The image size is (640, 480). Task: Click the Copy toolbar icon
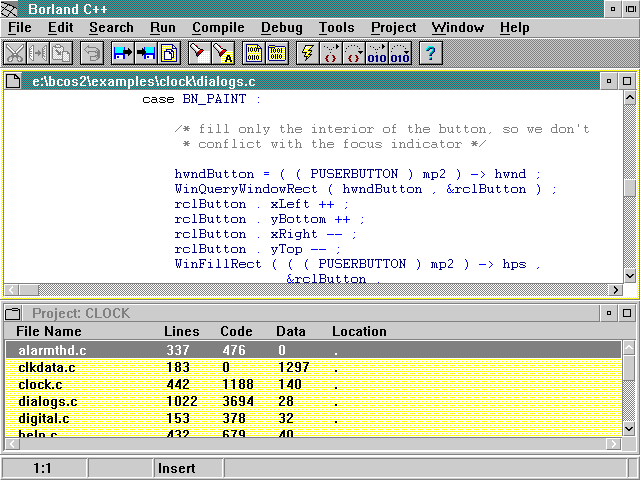(x=38, y=53)
